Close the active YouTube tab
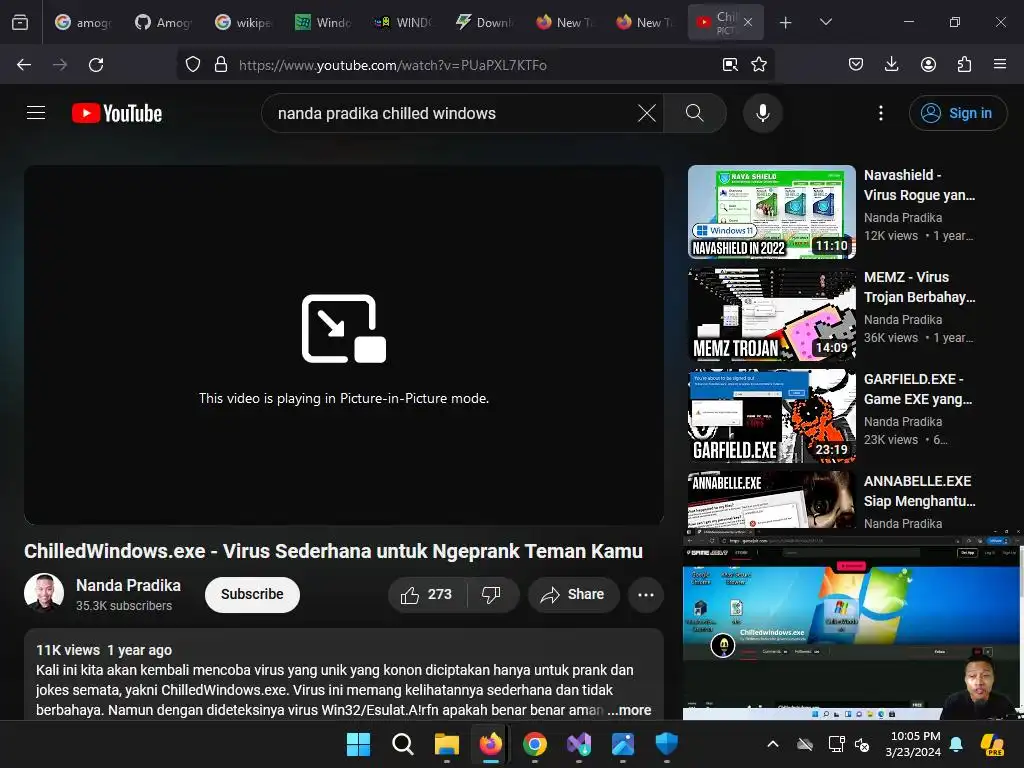This screenshot has height=768, width=1024. click(x=748, y=22)
